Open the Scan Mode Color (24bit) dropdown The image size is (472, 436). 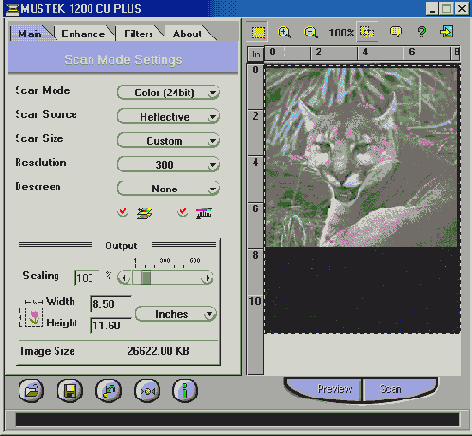168,93
